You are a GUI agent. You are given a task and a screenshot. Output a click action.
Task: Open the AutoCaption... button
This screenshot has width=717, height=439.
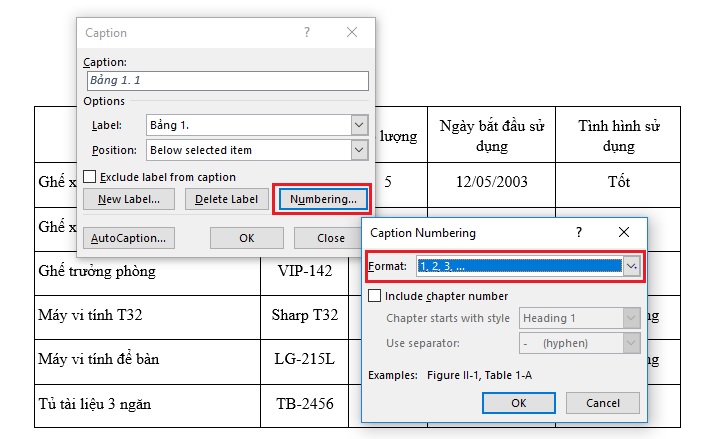129,238
